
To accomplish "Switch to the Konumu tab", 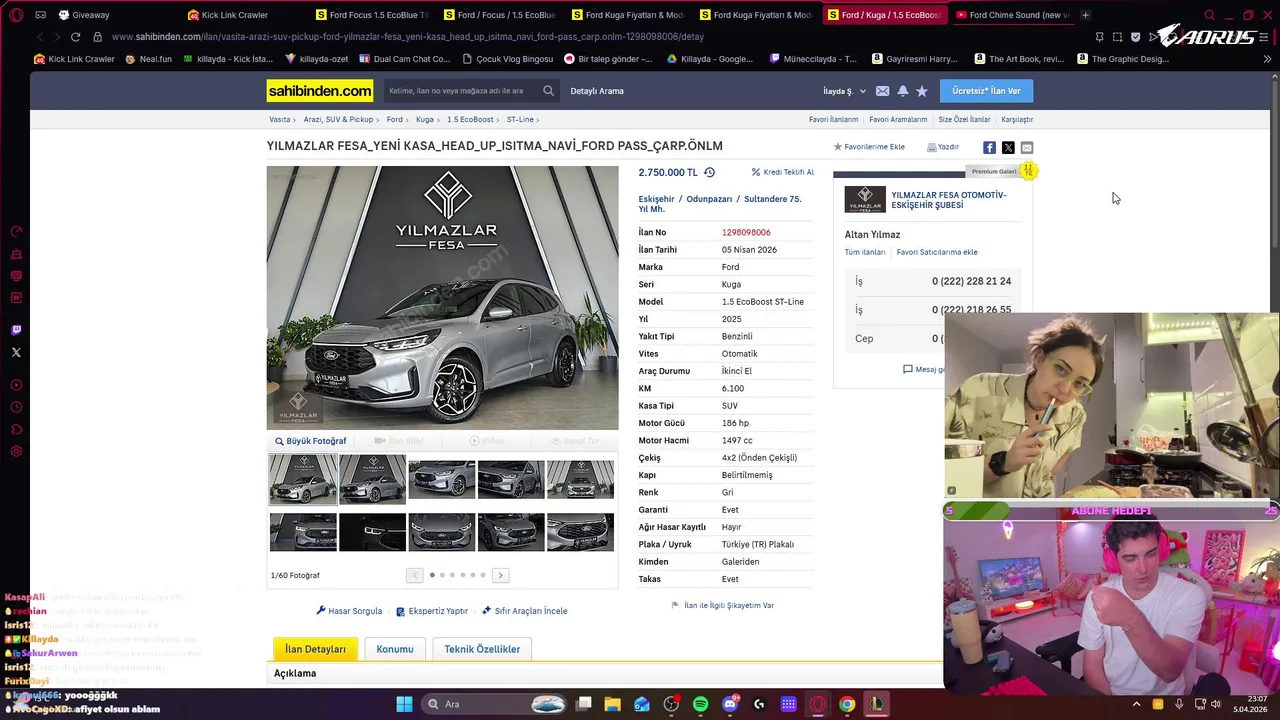I will tap(395, 649).
